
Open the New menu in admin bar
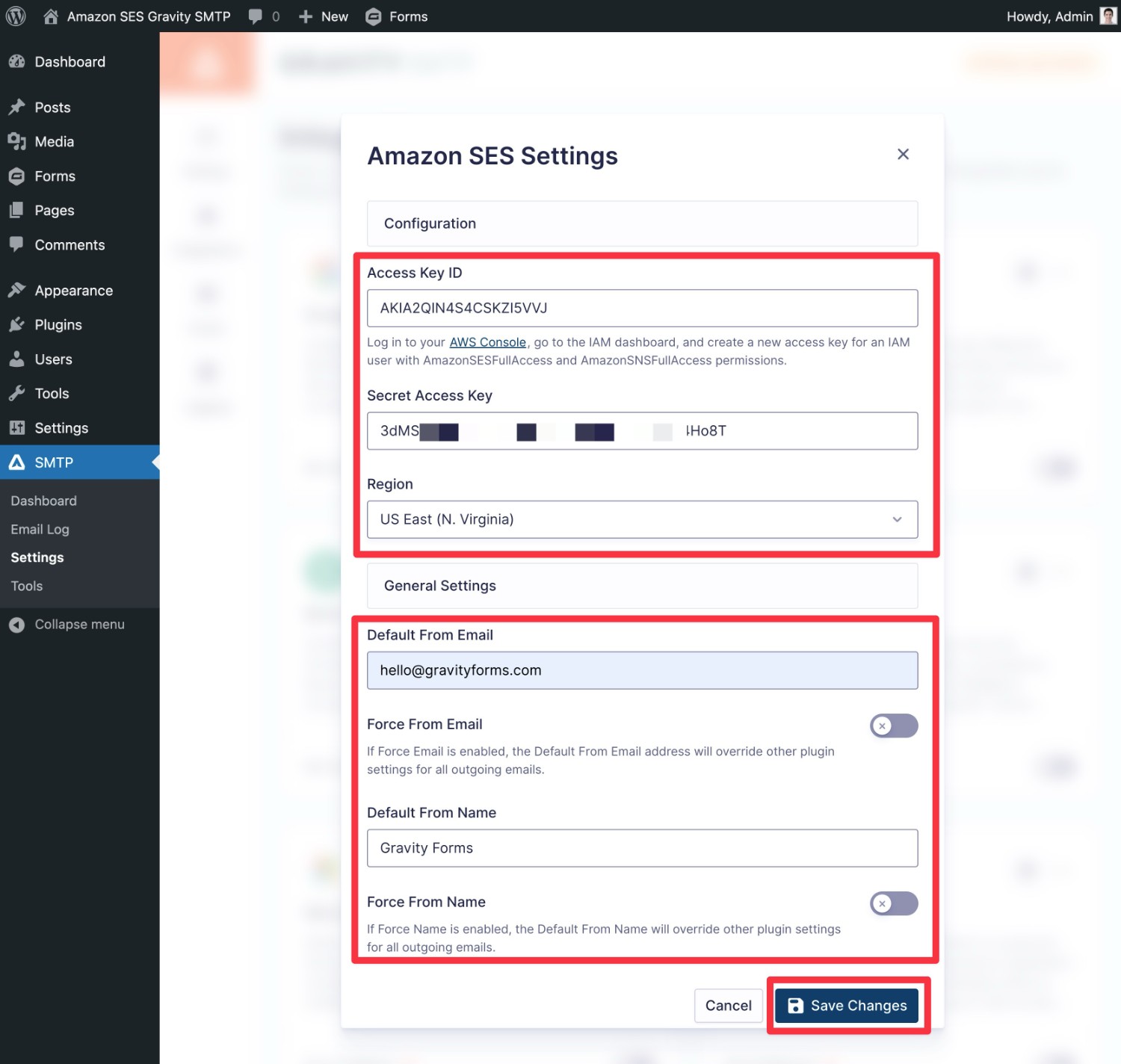324,16
